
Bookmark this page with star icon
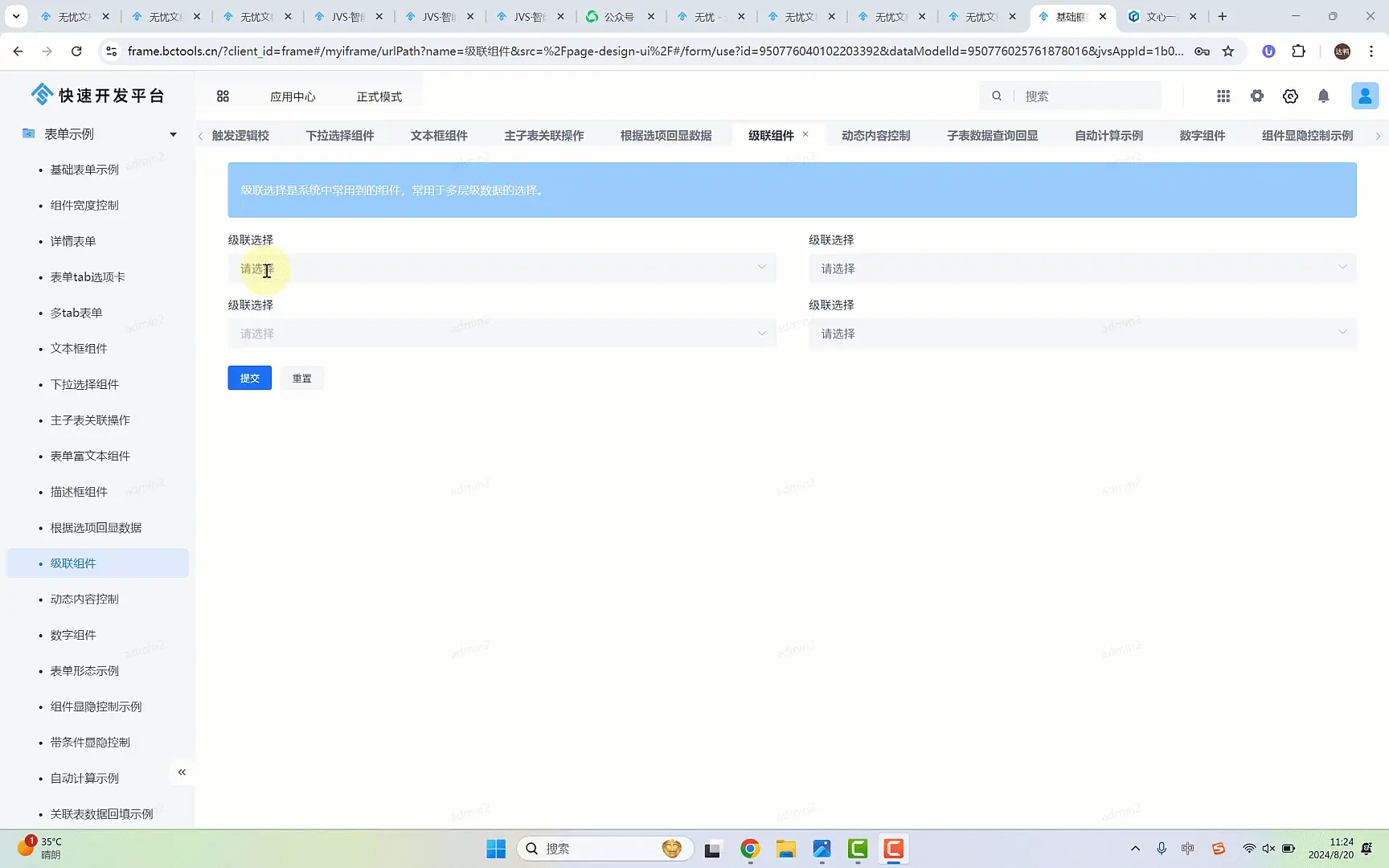pyautogui.click(x=1228, y=51)
